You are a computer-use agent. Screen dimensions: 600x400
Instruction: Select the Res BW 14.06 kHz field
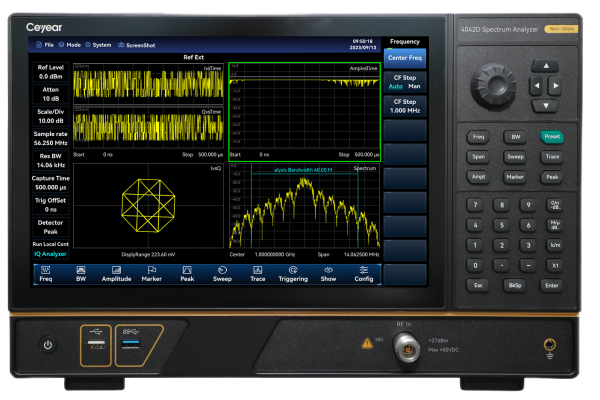(51, 161)
